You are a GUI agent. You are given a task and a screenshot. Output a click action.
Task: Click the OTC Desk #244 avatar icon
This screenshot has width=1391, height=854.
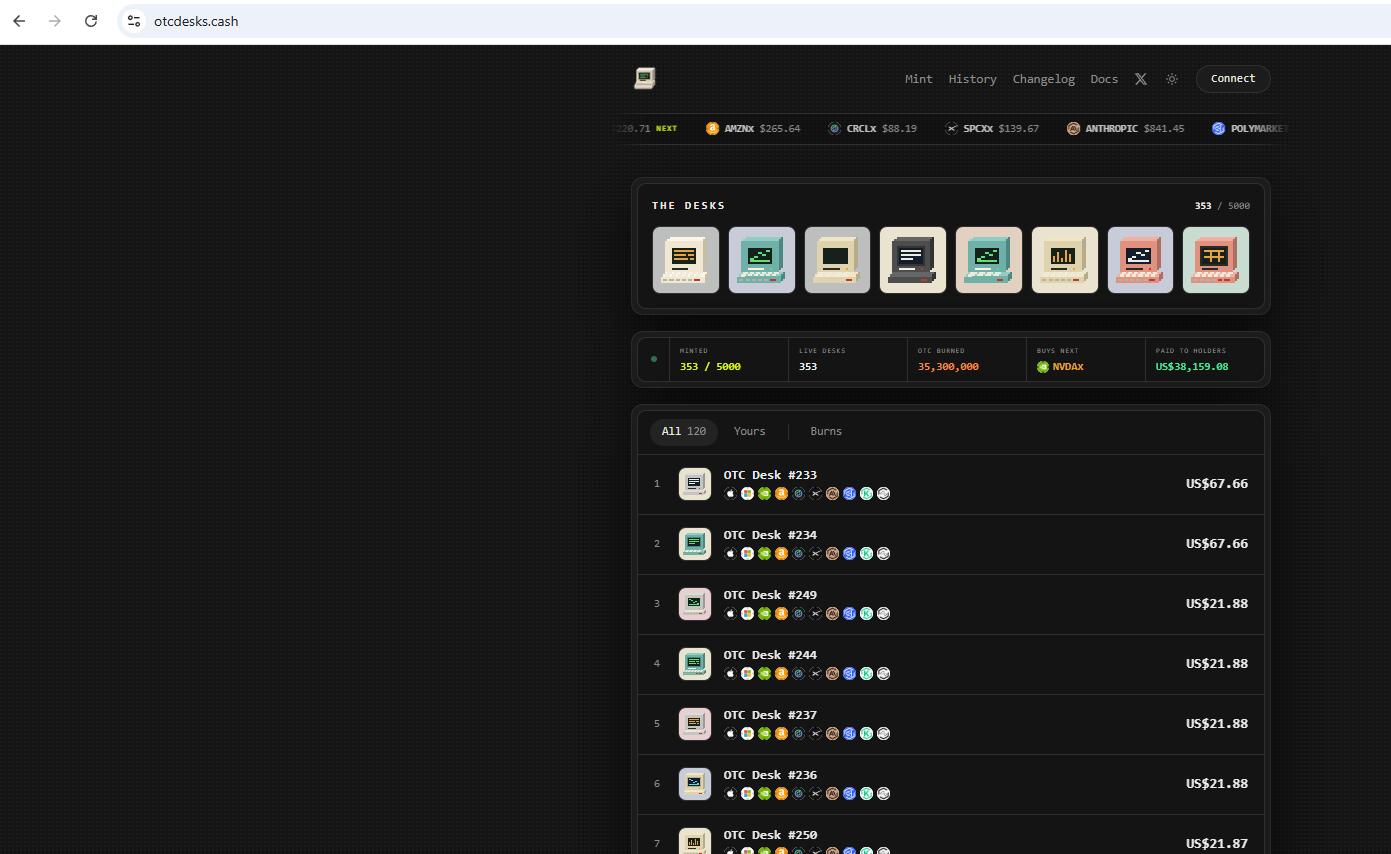(x=695, y=664)
